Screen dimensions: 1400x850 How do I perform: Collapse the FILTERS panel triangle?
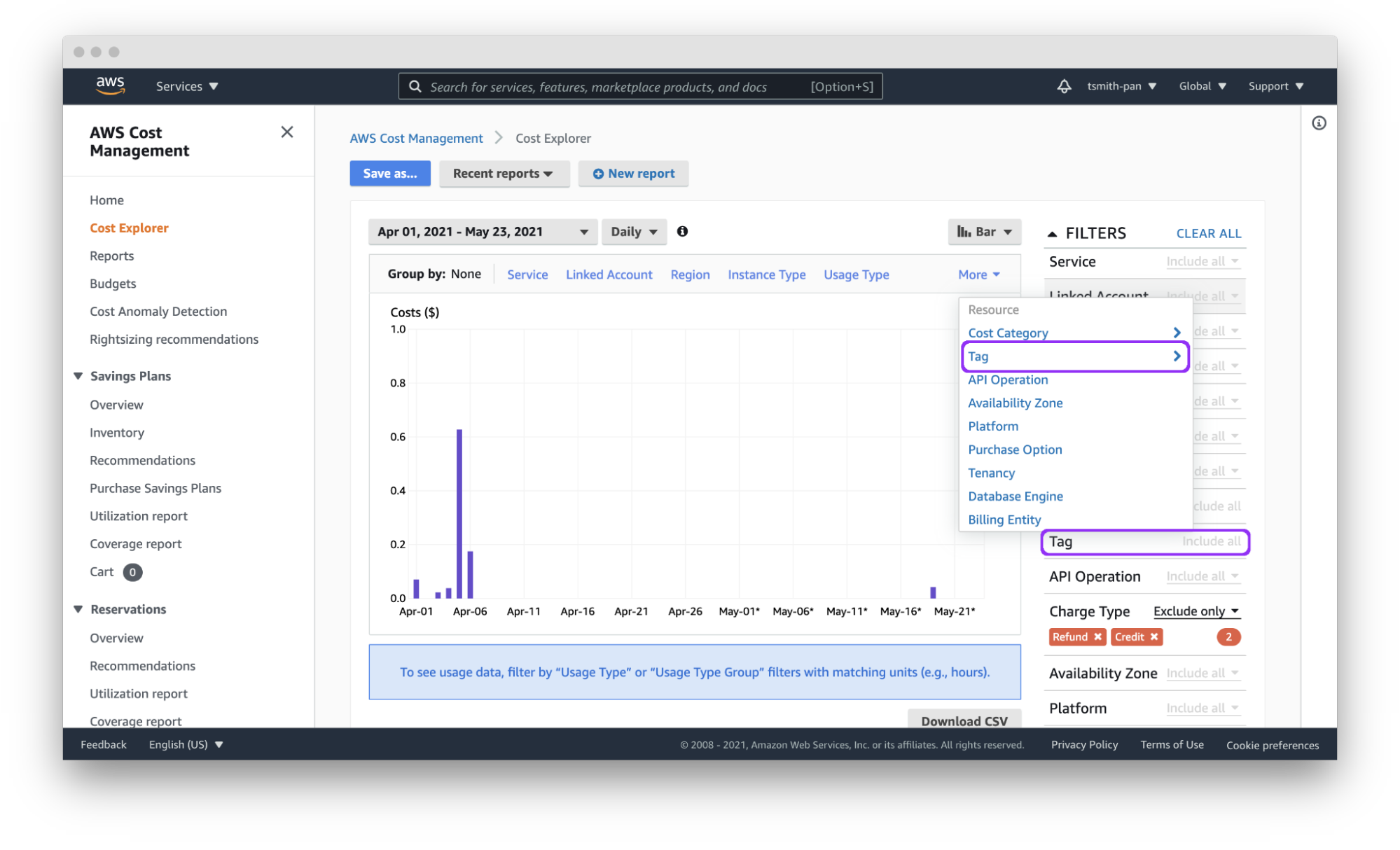pos(1051,234)
